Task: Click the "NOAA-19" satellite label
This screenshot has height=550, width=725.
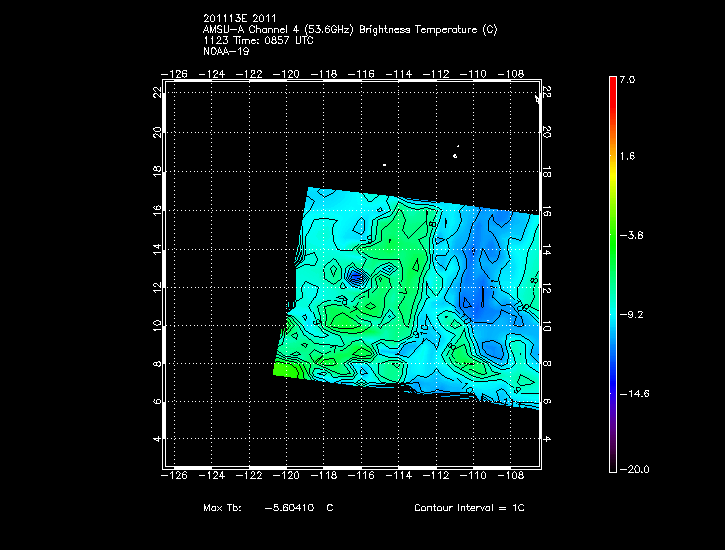Action: [x=227, y=50]
